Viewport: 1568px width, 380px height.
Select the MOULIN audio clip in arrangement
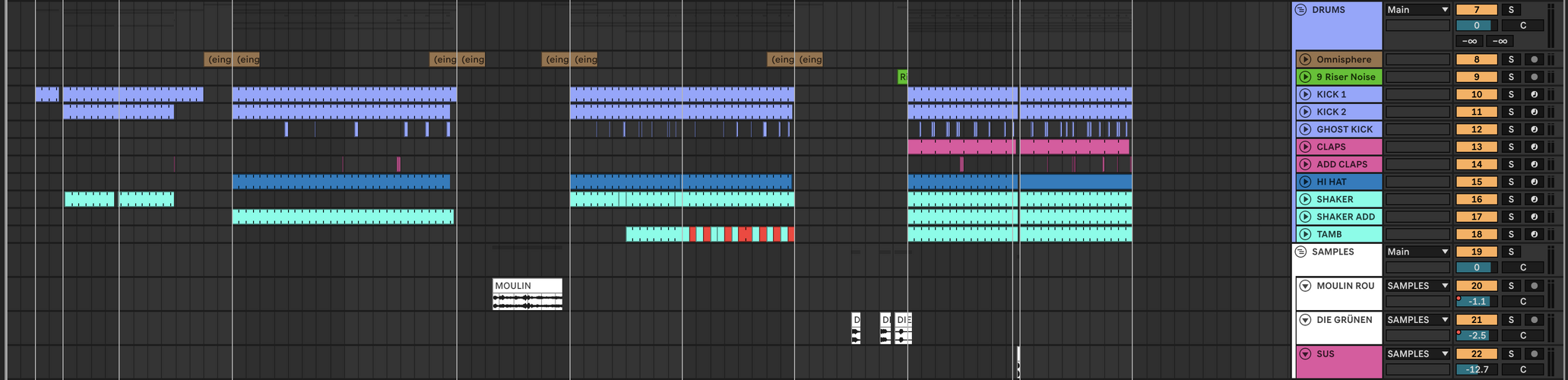coord(527,294)
